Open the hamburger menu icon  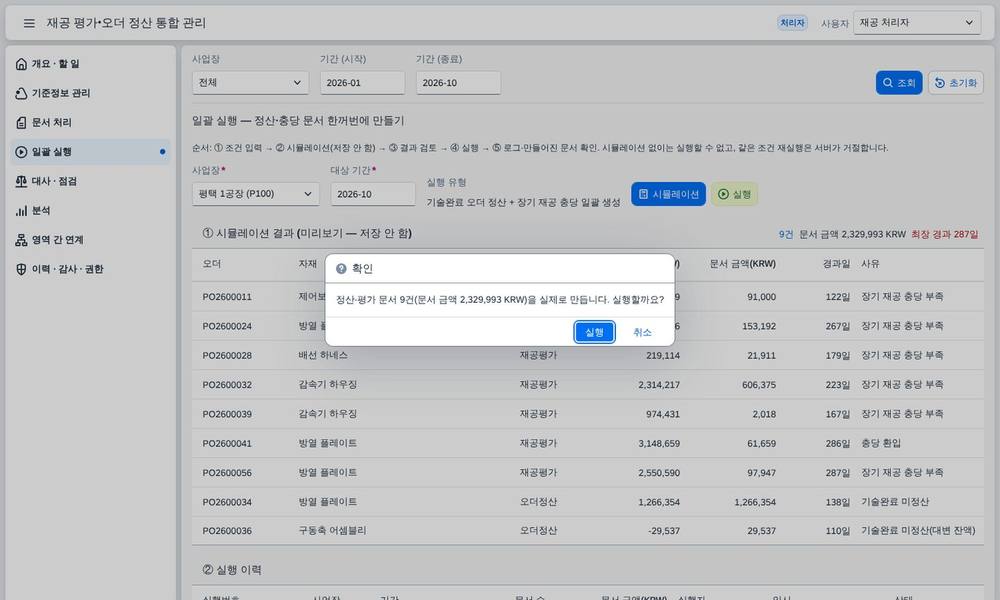pyautogui.click(x=29, y=23)
